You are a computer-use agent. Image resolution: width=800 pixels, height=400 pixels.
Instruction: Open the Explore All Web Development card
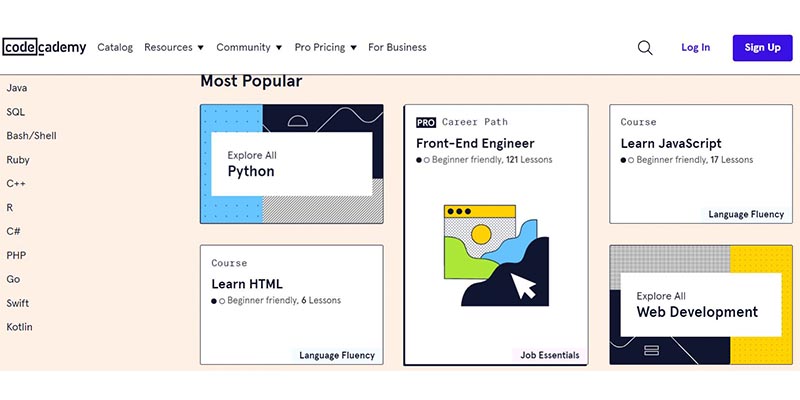[x=701, y=305]
